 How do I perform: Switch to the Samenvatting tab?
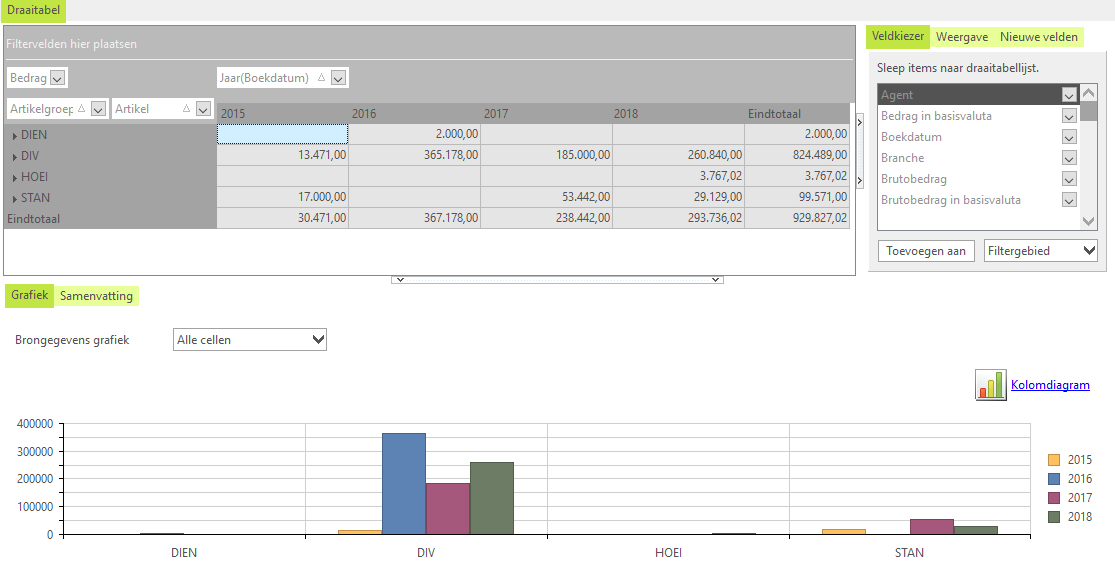tap(96, 296)
